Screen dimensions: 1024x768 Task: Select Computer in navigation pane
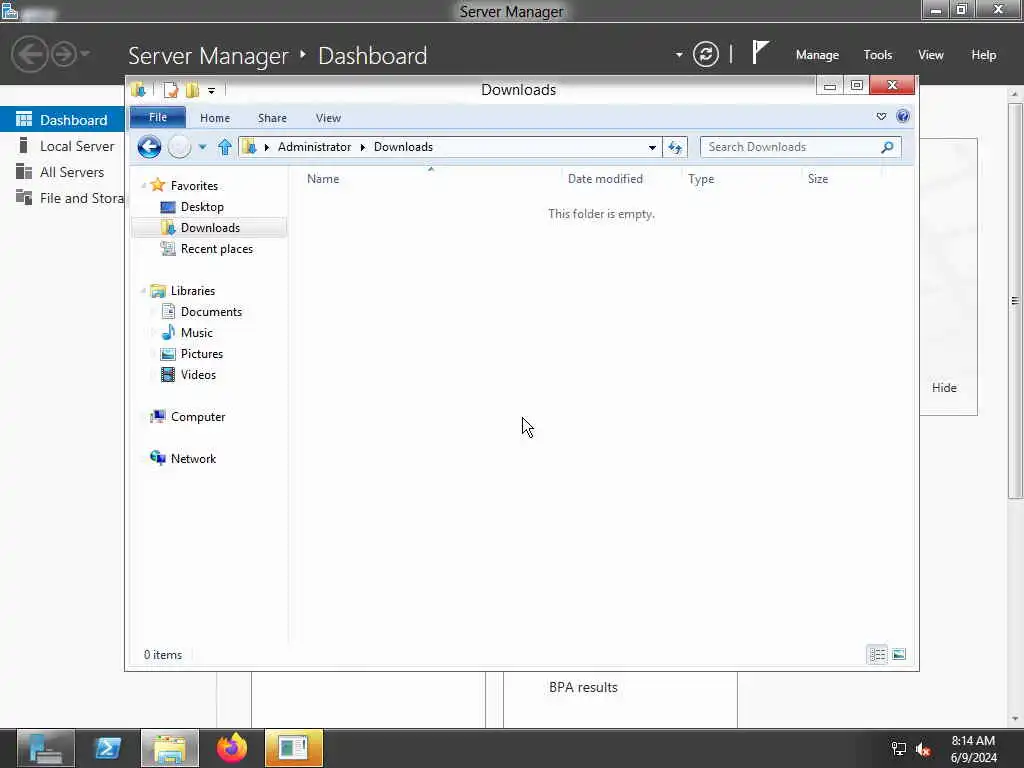click(198, 417)
